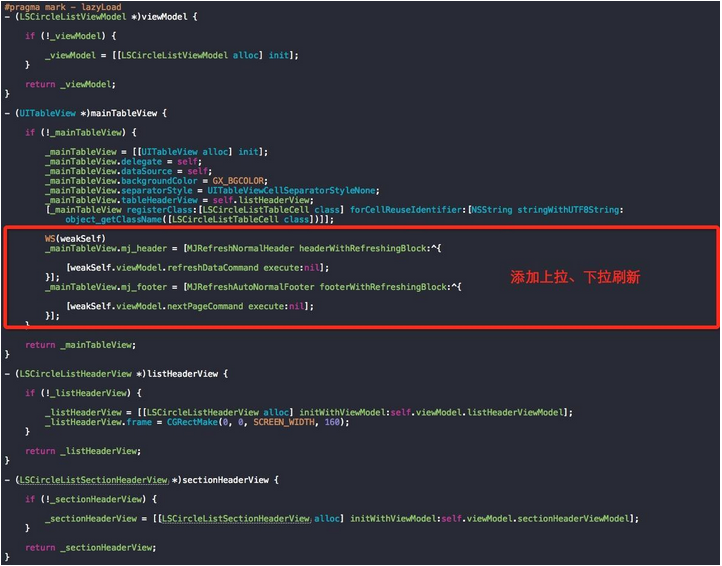Screen dimensions: 722x566
Task: Click the '_mainTableView.delegate = self;' line
Action: (123, 162)
